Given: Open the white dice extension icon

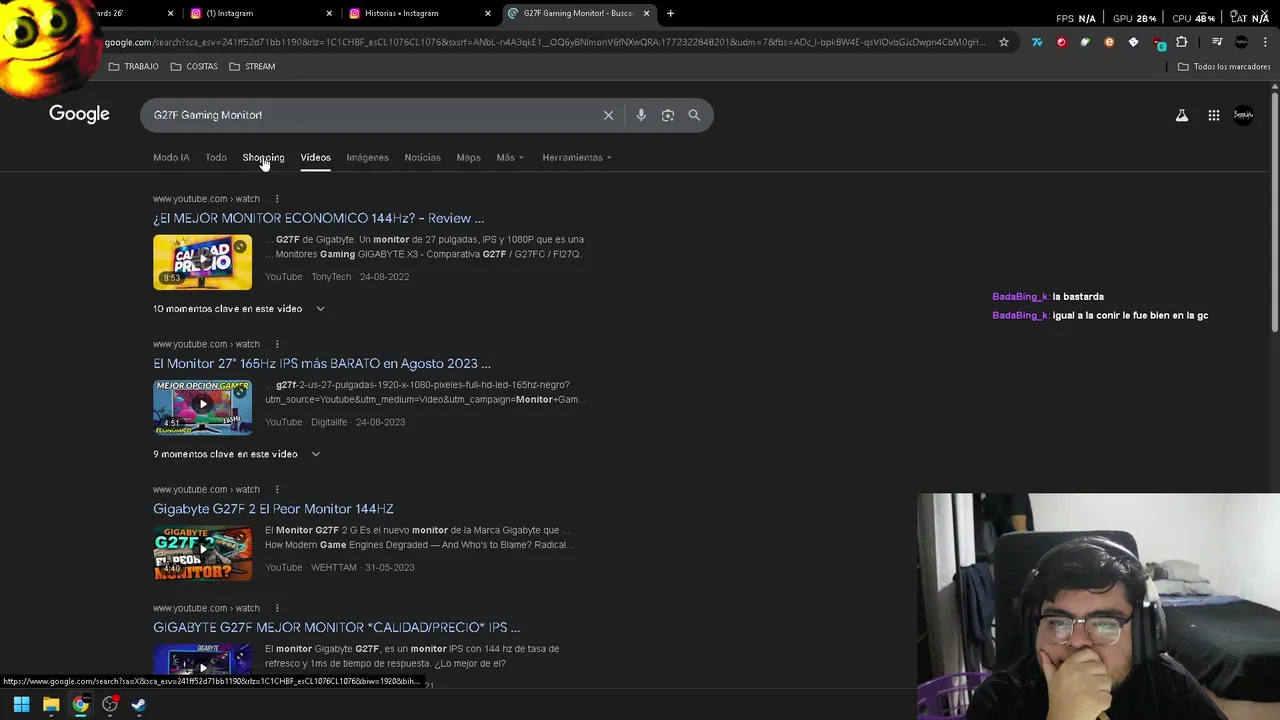Looking at the screenshot, I should pyautogui.click(x=1133, y=42).
